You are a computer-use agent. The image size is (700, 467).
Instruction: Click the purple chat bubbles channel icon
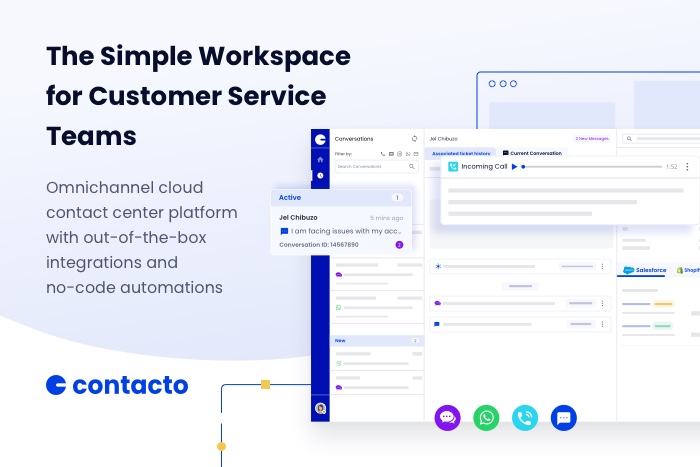coord(447,418)
